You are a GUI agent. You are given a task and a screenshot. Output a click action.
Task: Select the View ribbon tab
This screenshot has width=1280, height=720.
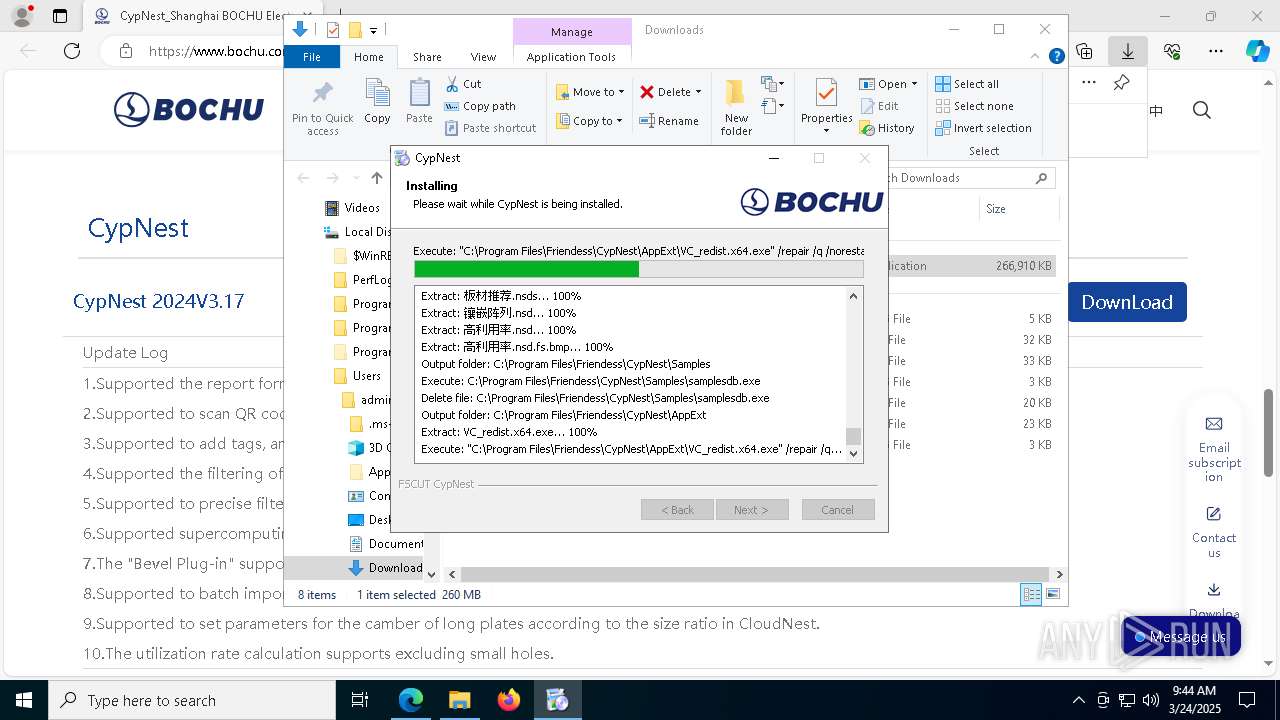(483, 57)
